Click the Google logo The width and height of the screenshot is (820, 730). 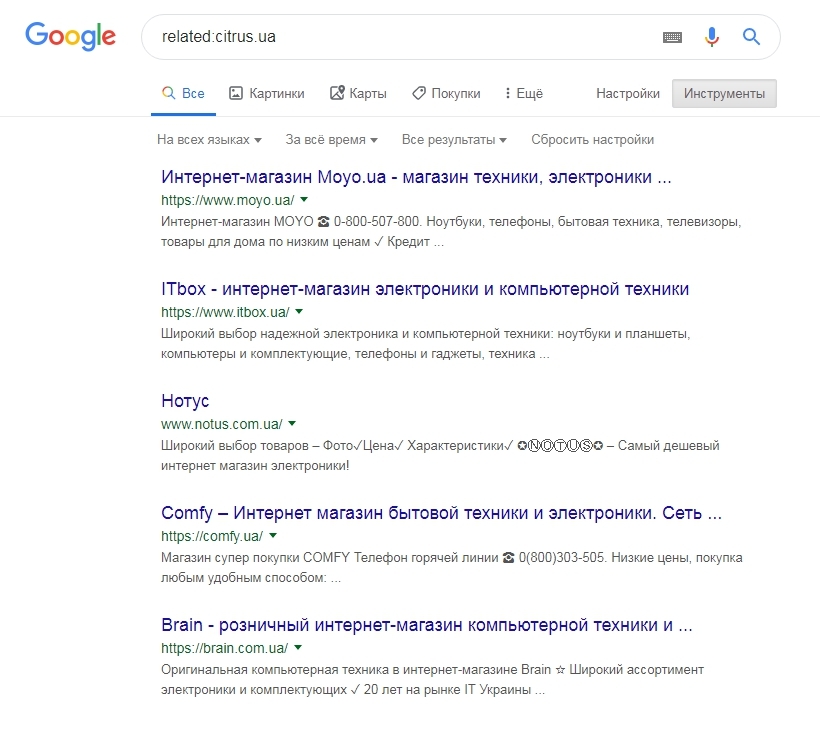click(71, 36)
